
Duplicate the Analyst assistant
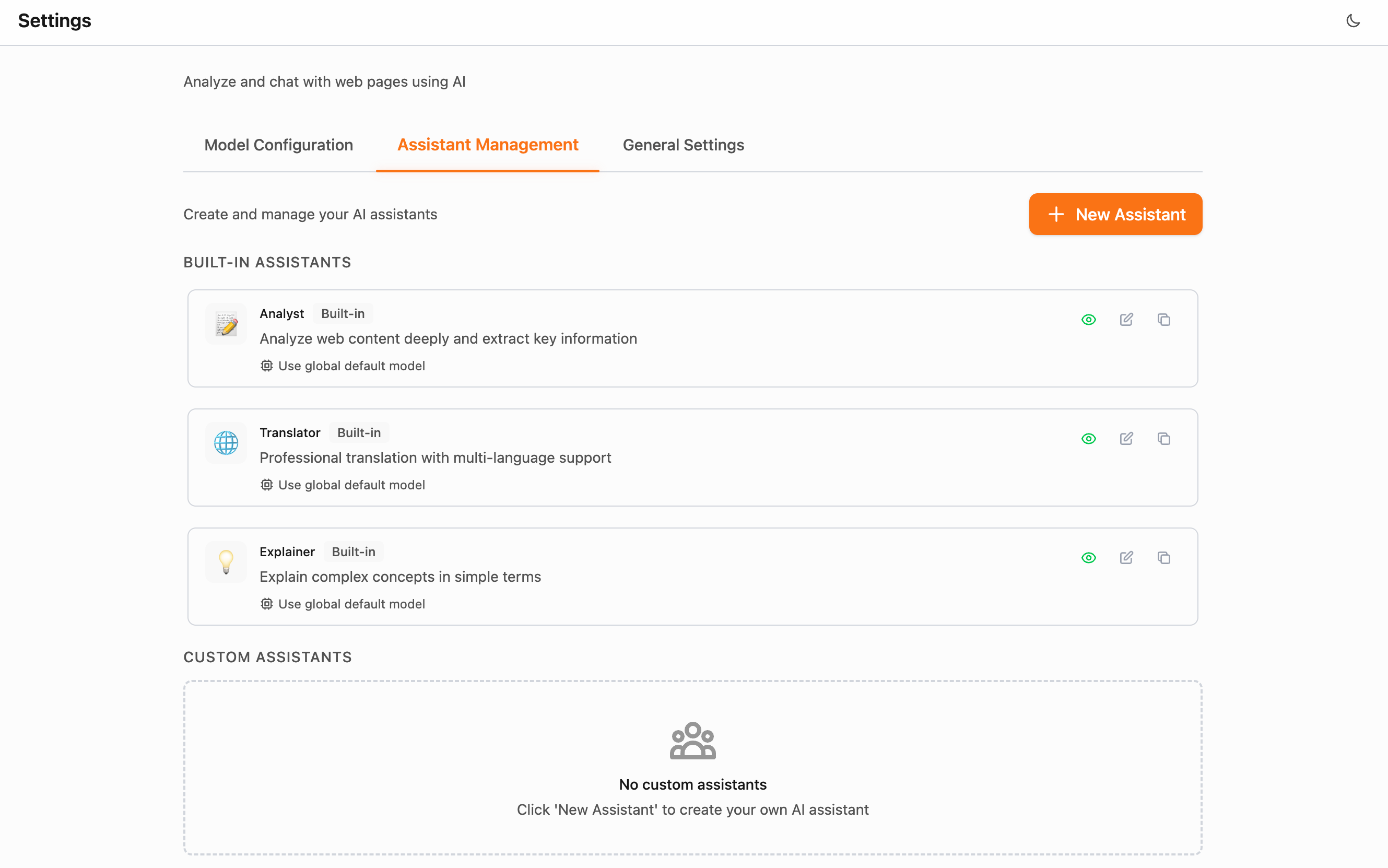pyautogui.click(x=1163, y=320)
